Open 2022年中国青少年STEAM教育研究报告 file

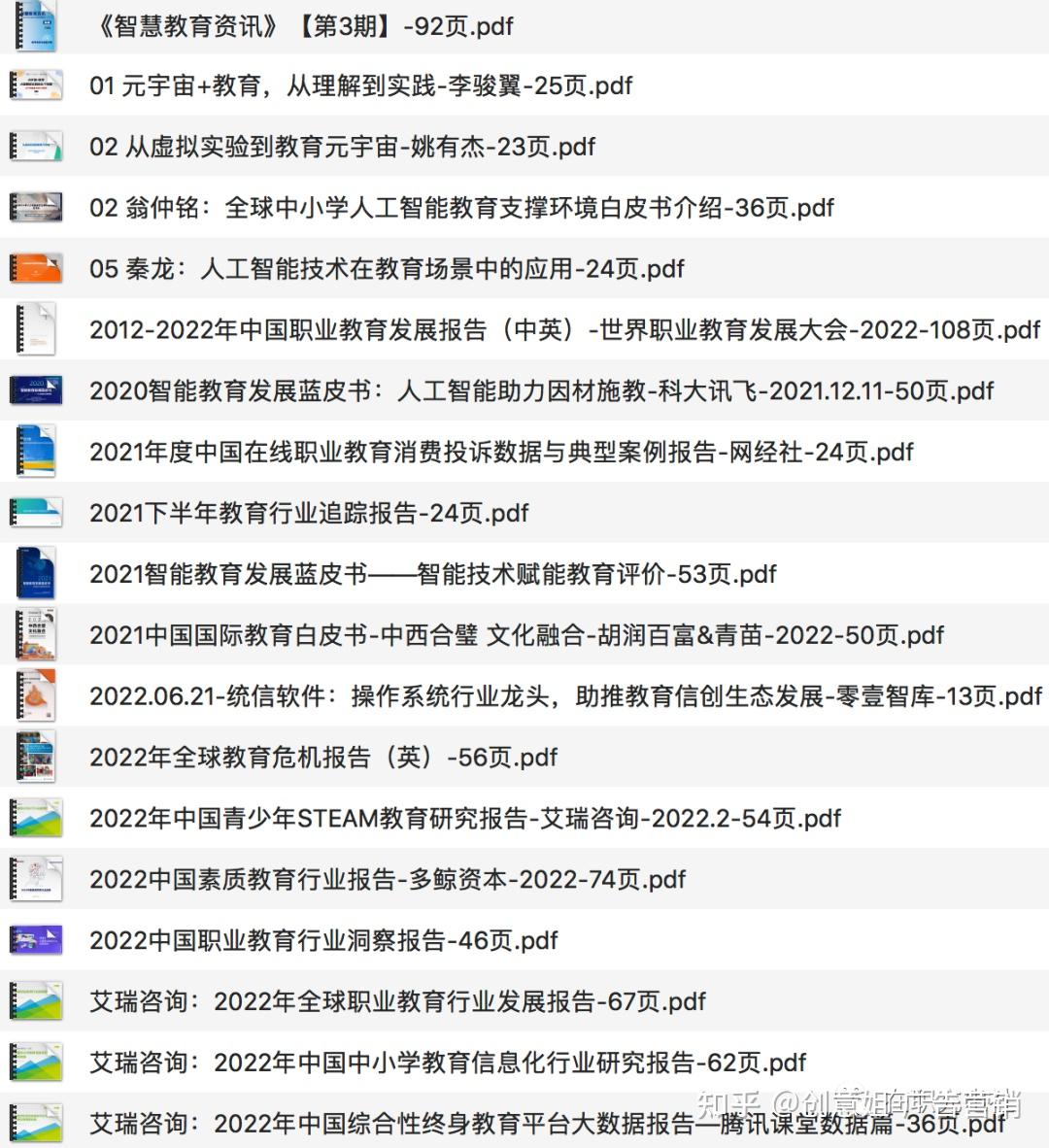[x=464, y=818]
